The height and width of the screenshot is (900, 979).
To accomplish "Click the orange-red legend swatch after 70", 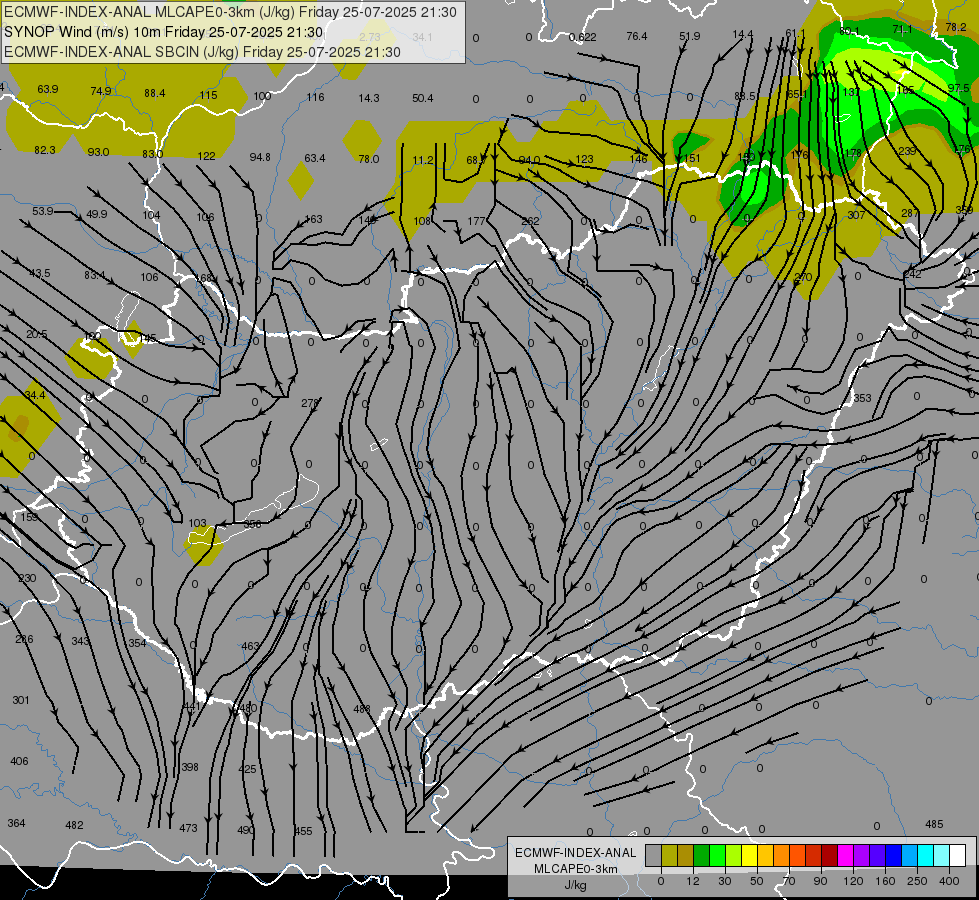I will coord(797,856).
